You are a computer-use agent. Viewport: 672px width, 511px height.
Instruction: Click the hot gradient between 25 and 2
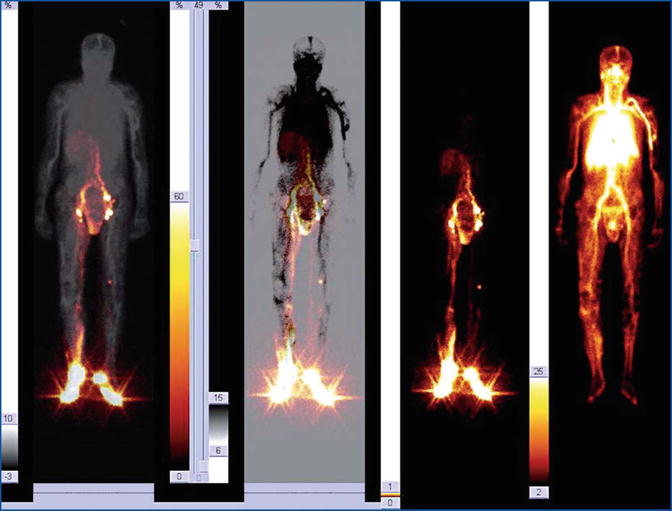pos(538,430)
